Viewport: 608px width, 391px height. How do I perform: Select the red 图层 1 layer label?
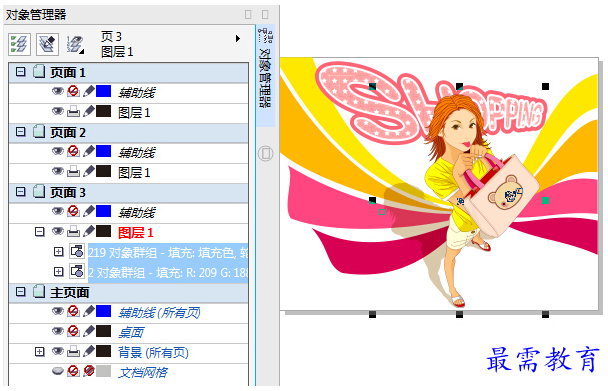pos(136,233)
